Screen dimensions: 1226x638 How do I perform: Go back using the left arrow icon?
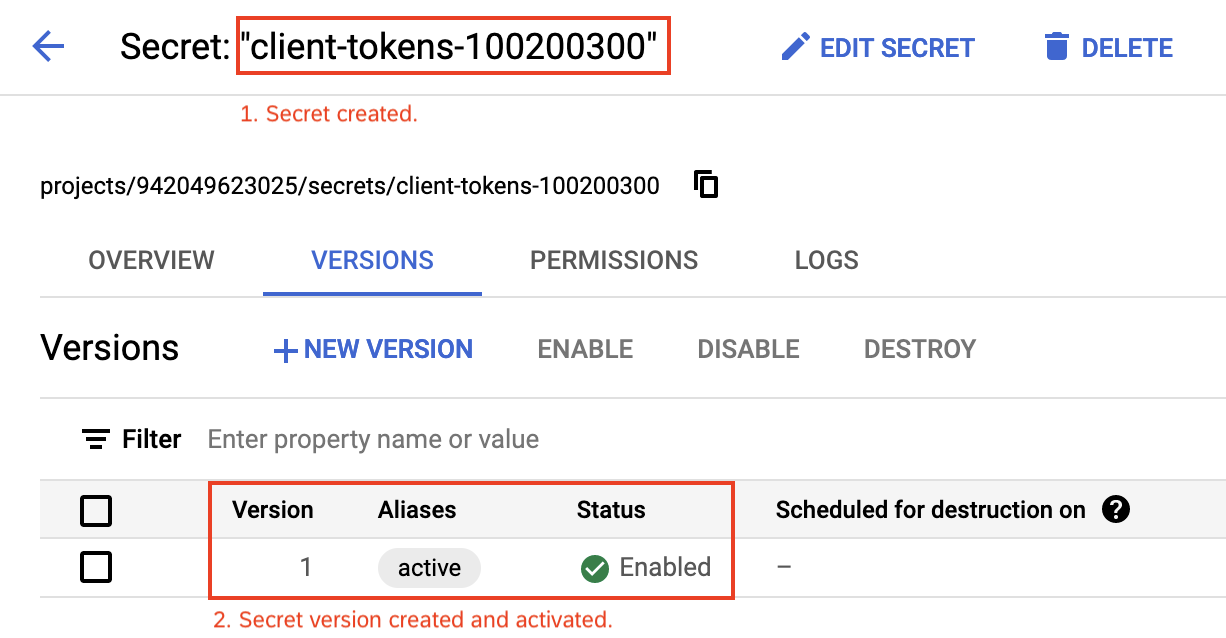pos(48,46)
